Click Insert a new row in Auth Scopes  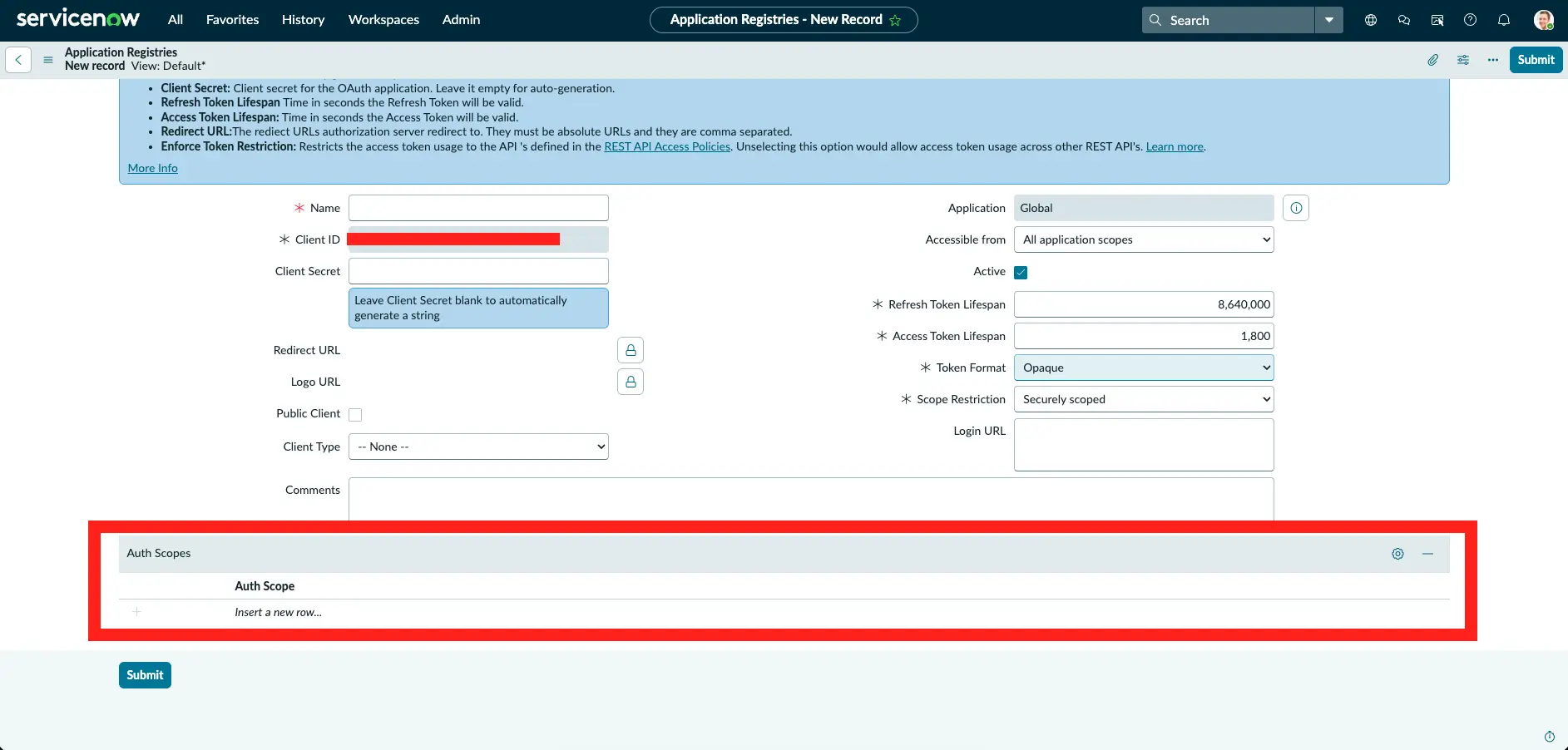click(278, 612)
